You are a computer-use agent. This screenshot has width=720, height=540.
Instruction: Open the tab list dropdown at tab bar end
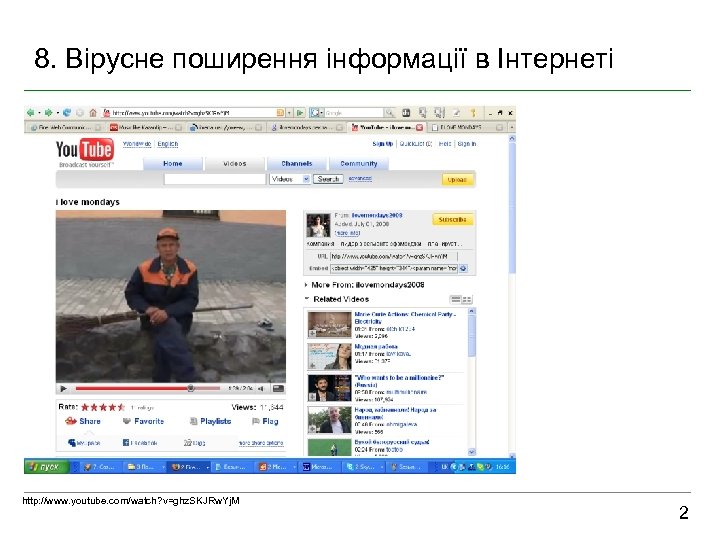point(512,127)
